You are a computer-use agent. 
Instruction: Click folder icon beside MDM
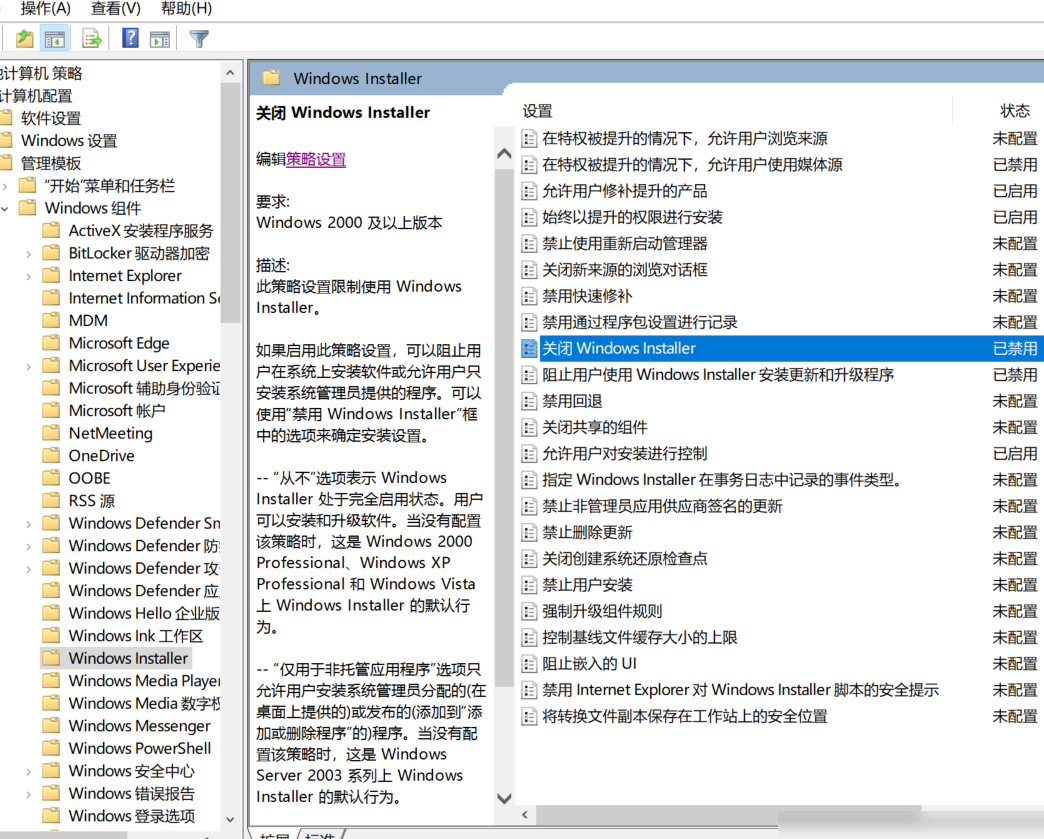coord(51,320)
